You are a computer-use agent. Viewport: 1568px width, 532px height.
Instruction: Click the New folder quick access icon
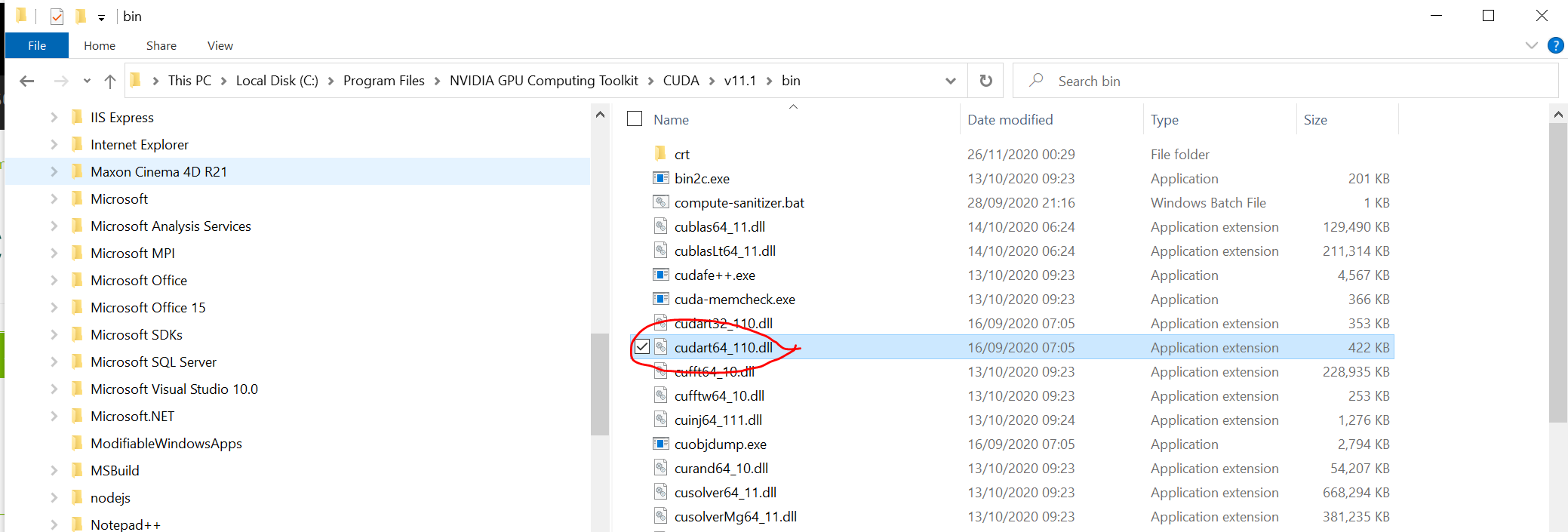click(x=80, y=16)
